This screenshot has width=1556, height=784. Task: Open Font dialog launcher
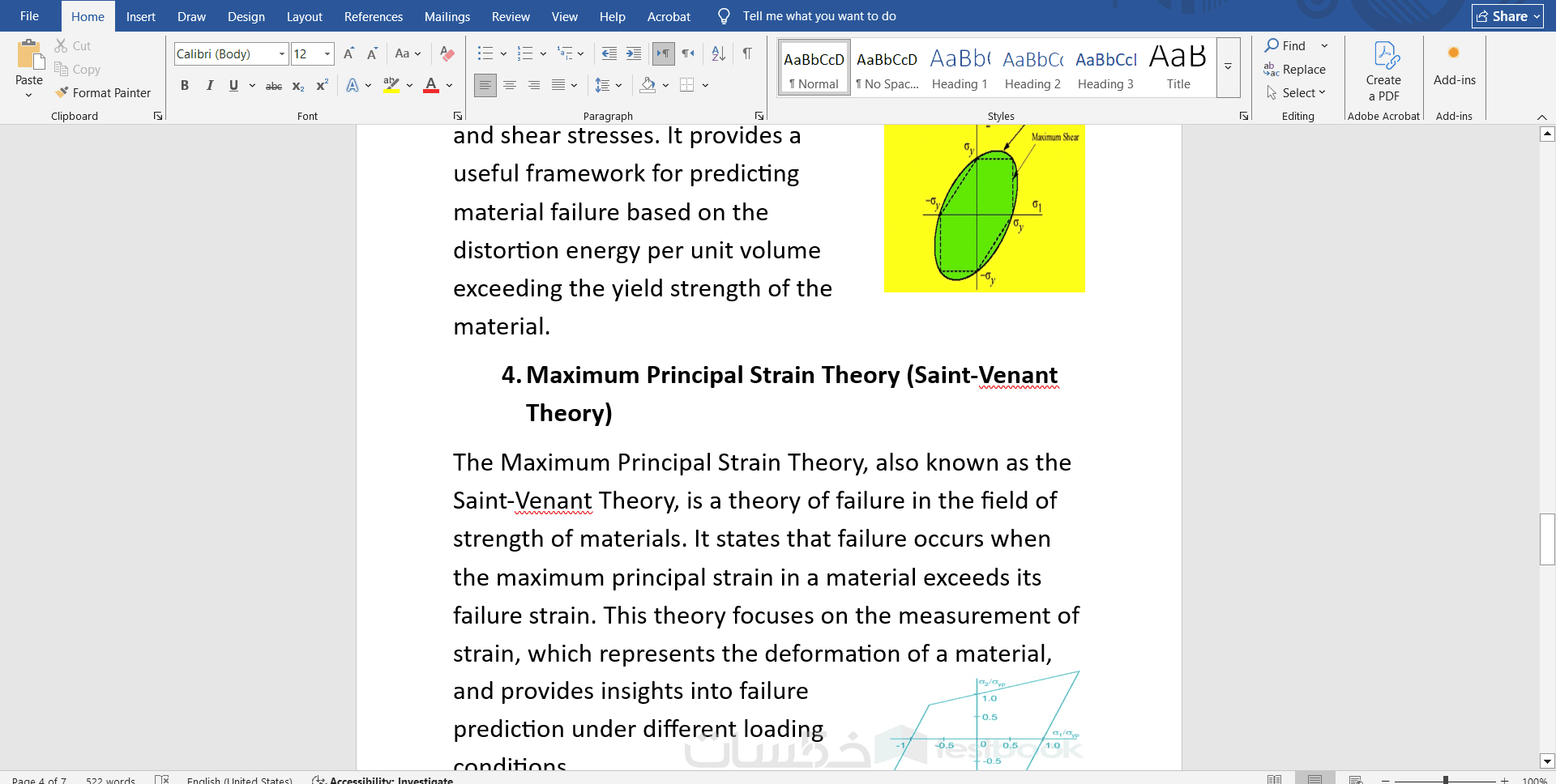click(x=458, y=116)
